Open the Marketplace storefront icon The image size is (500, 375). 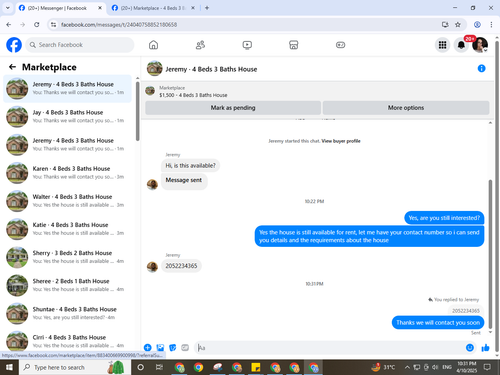[x=294, y=45]
